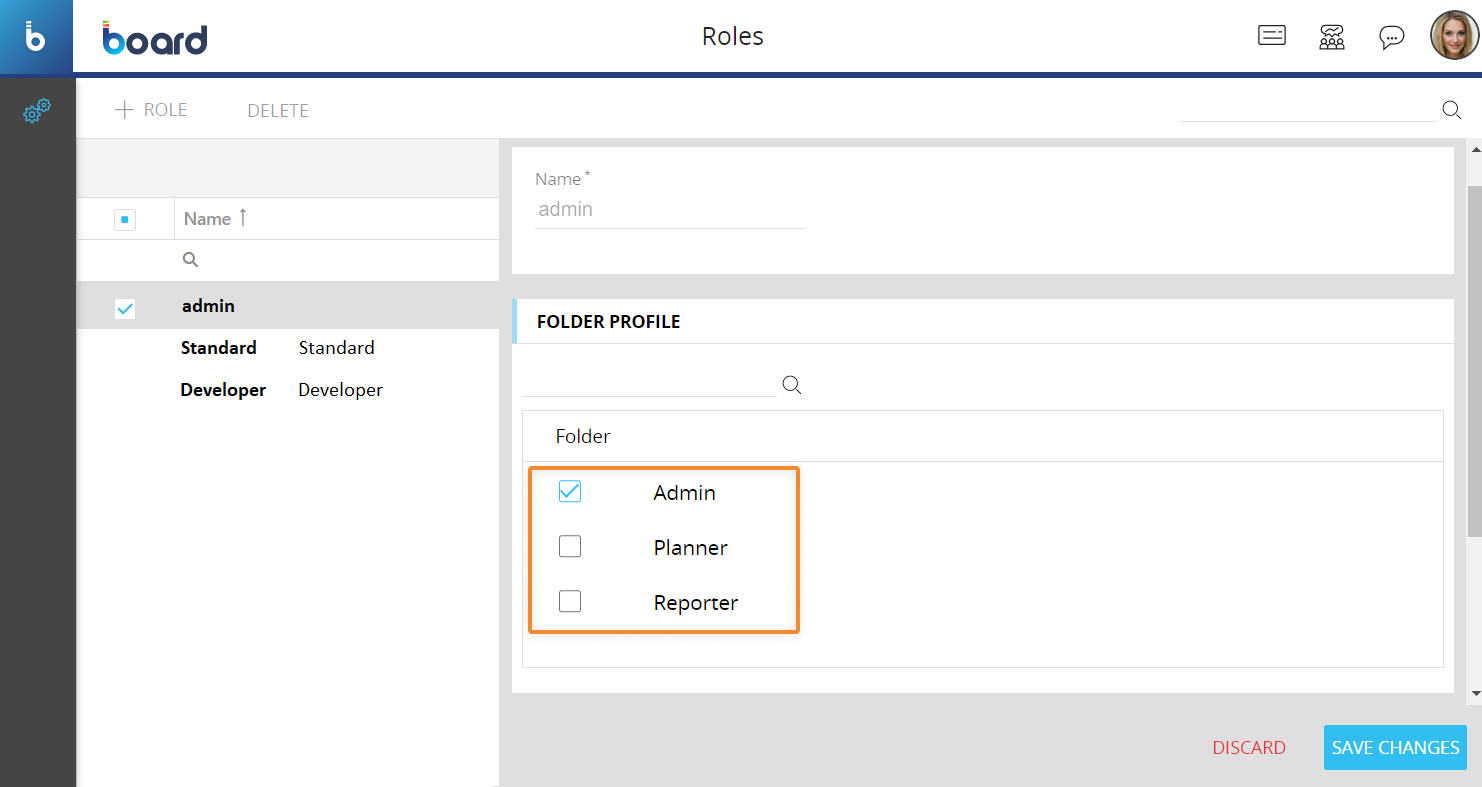Open the chat messages icon

pos(1391,38)
